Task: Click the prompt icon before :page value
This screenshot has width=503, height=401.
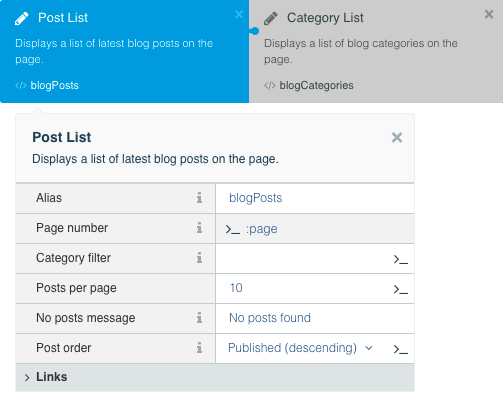Action: pos(233,229)
